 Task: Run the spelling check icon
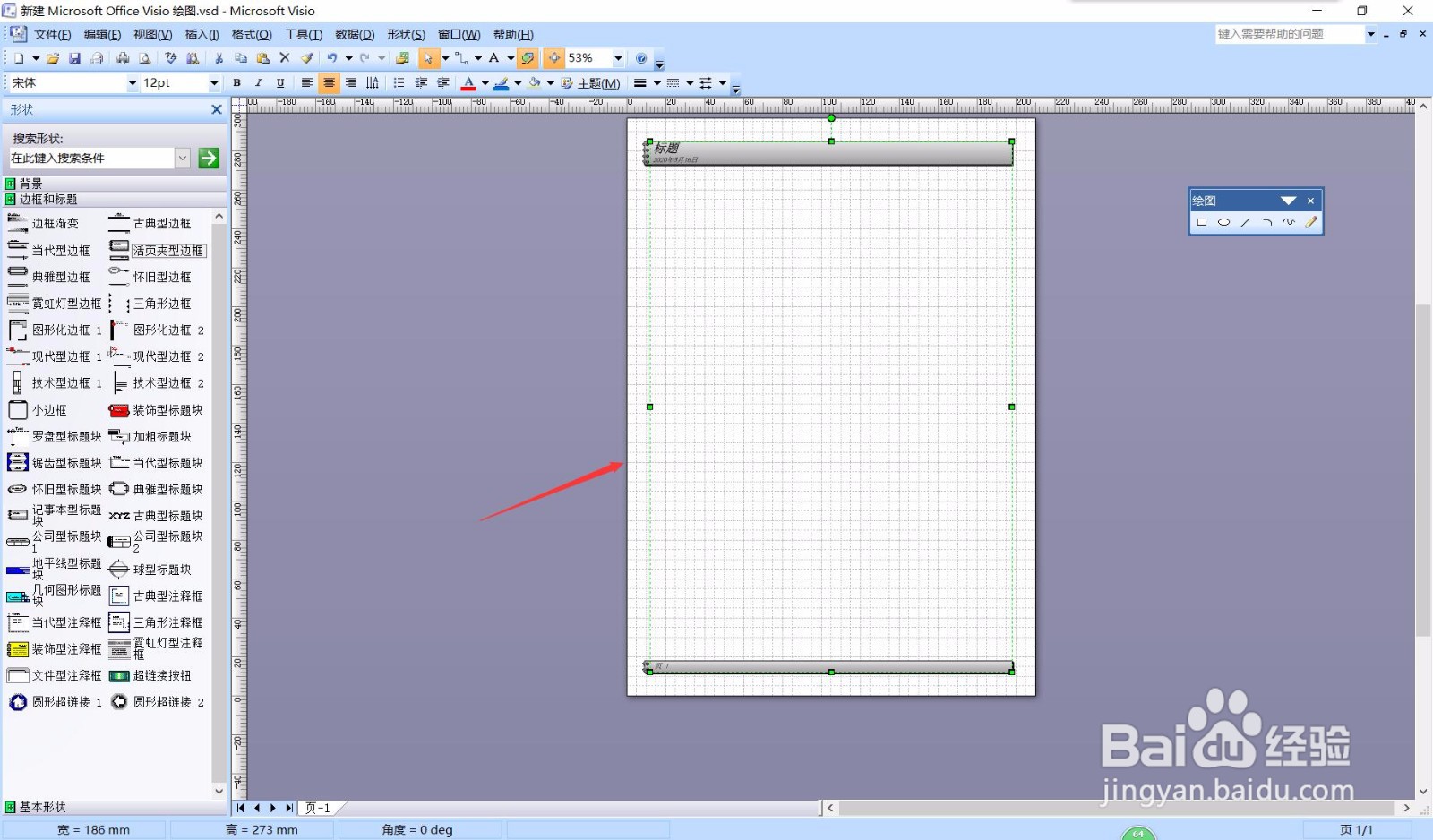[x=171, y=58]
